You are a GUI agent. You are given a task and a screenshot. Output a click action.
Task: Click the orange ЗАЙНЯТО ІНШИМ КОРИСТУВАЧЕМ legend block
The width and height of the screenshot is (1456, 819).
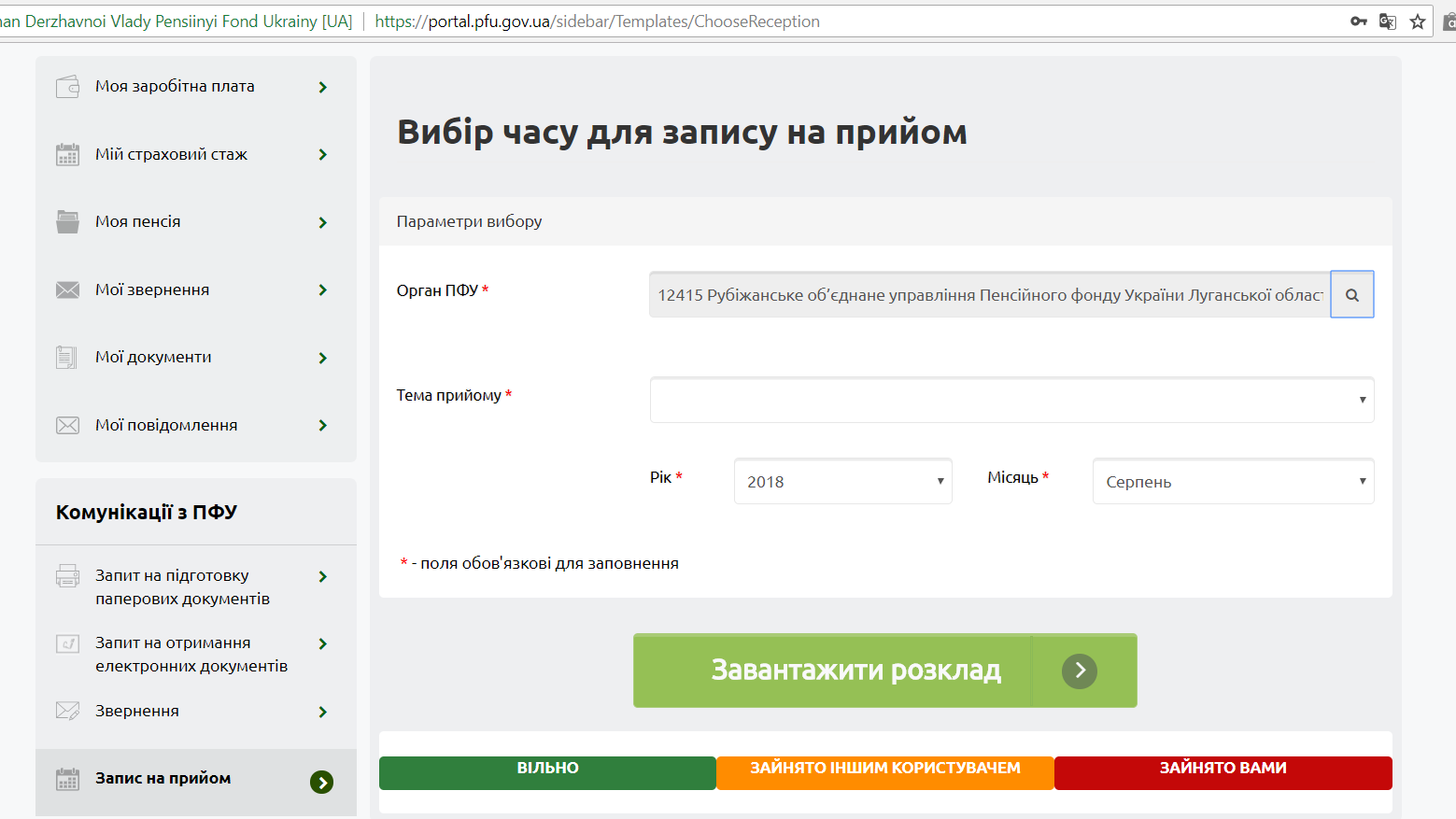(x=884, y=772)
